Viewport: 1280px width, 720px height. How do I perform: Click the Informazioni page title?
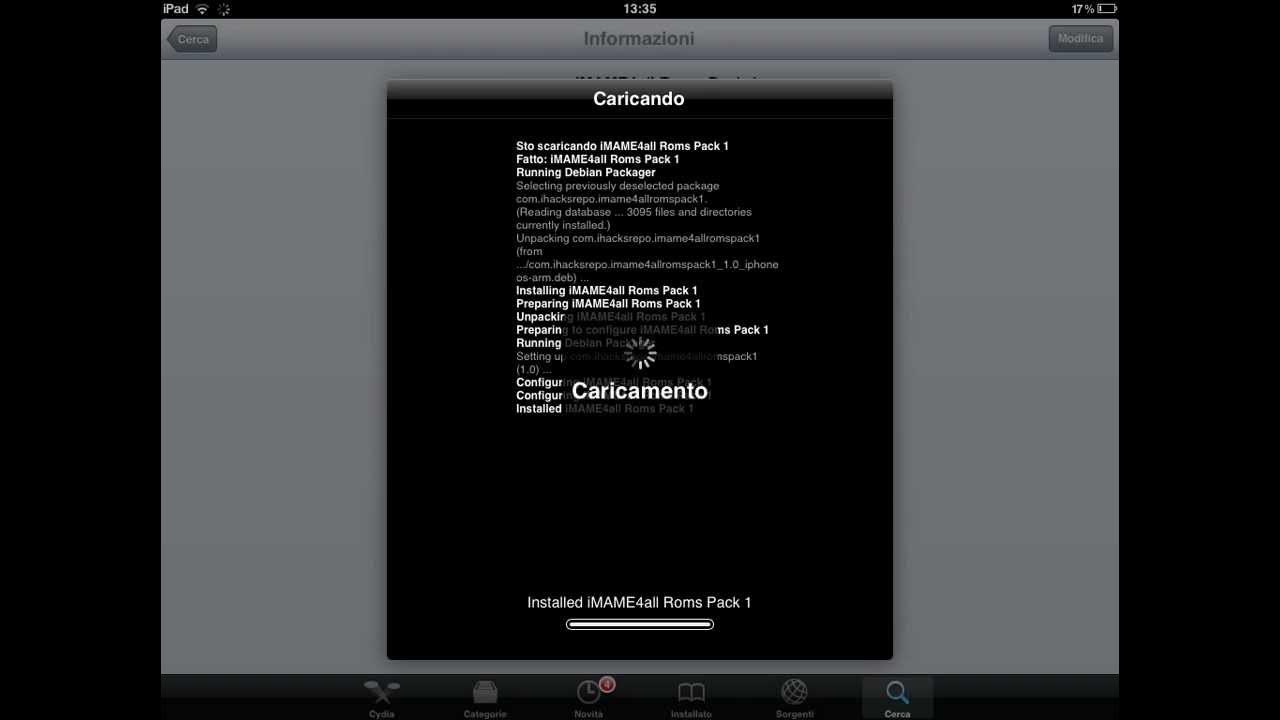coord(639,39)
